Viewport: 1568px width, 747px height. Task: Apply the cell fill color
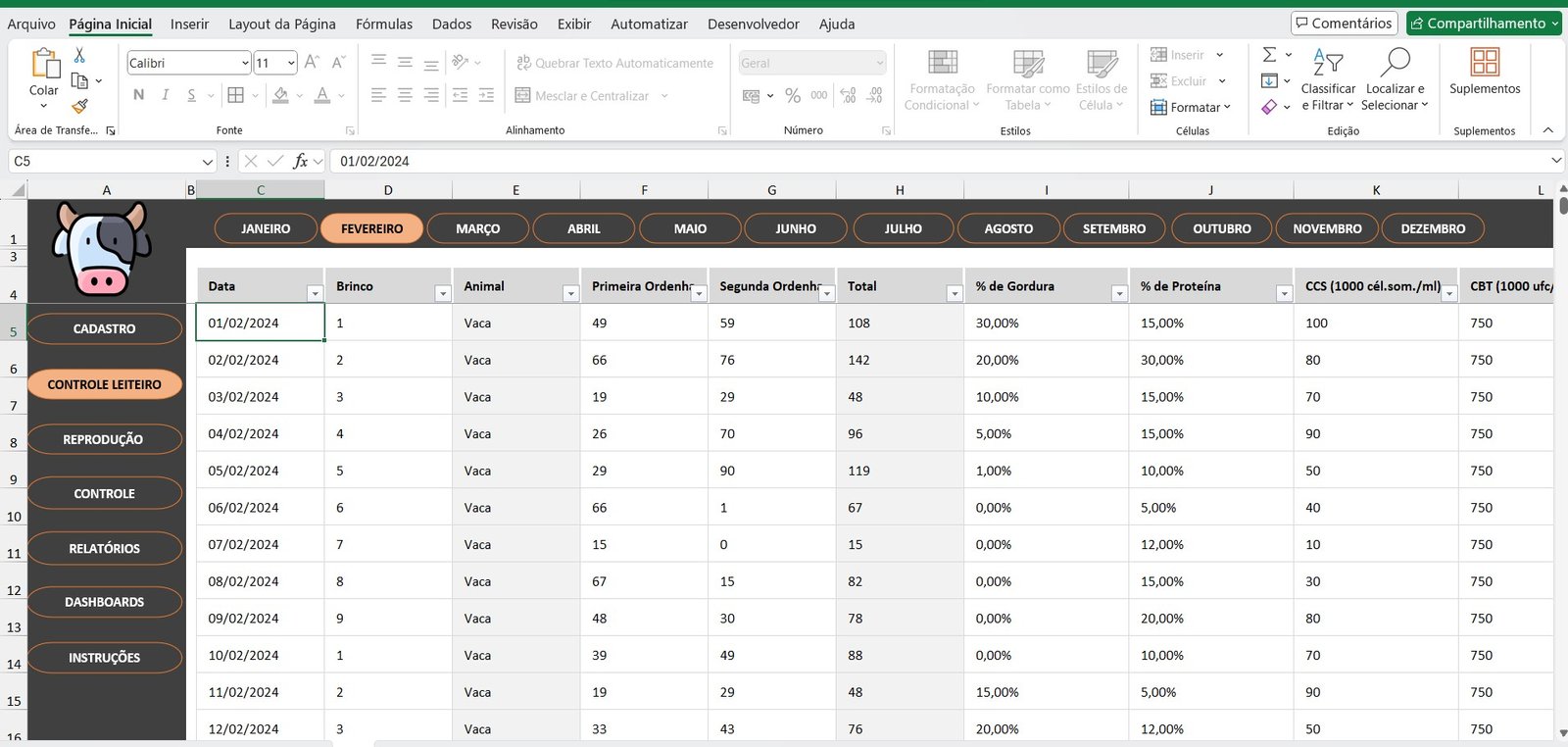point(281,95)
